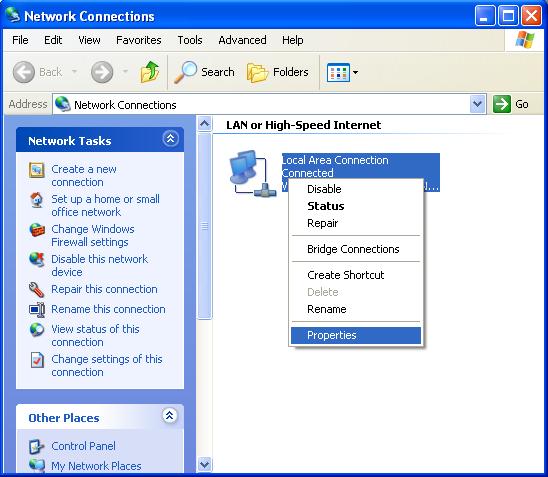Viewport: 548px width, 477px height.
Task: Click the Create a new connection icon
Action: [x=37, y=170]
